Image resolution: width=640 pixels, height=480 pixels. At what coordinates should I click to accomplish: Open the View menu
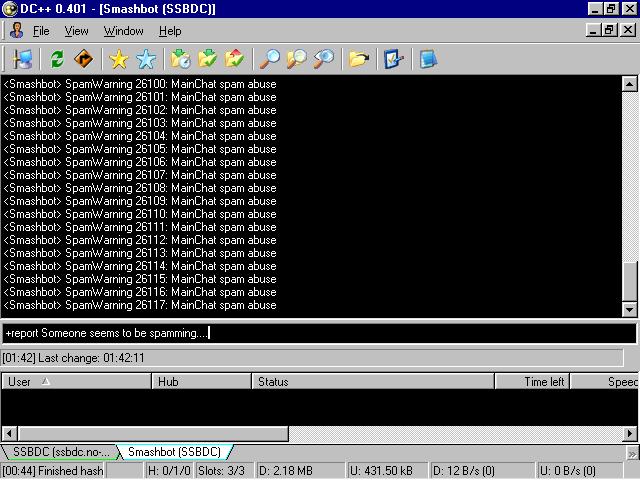76,31
